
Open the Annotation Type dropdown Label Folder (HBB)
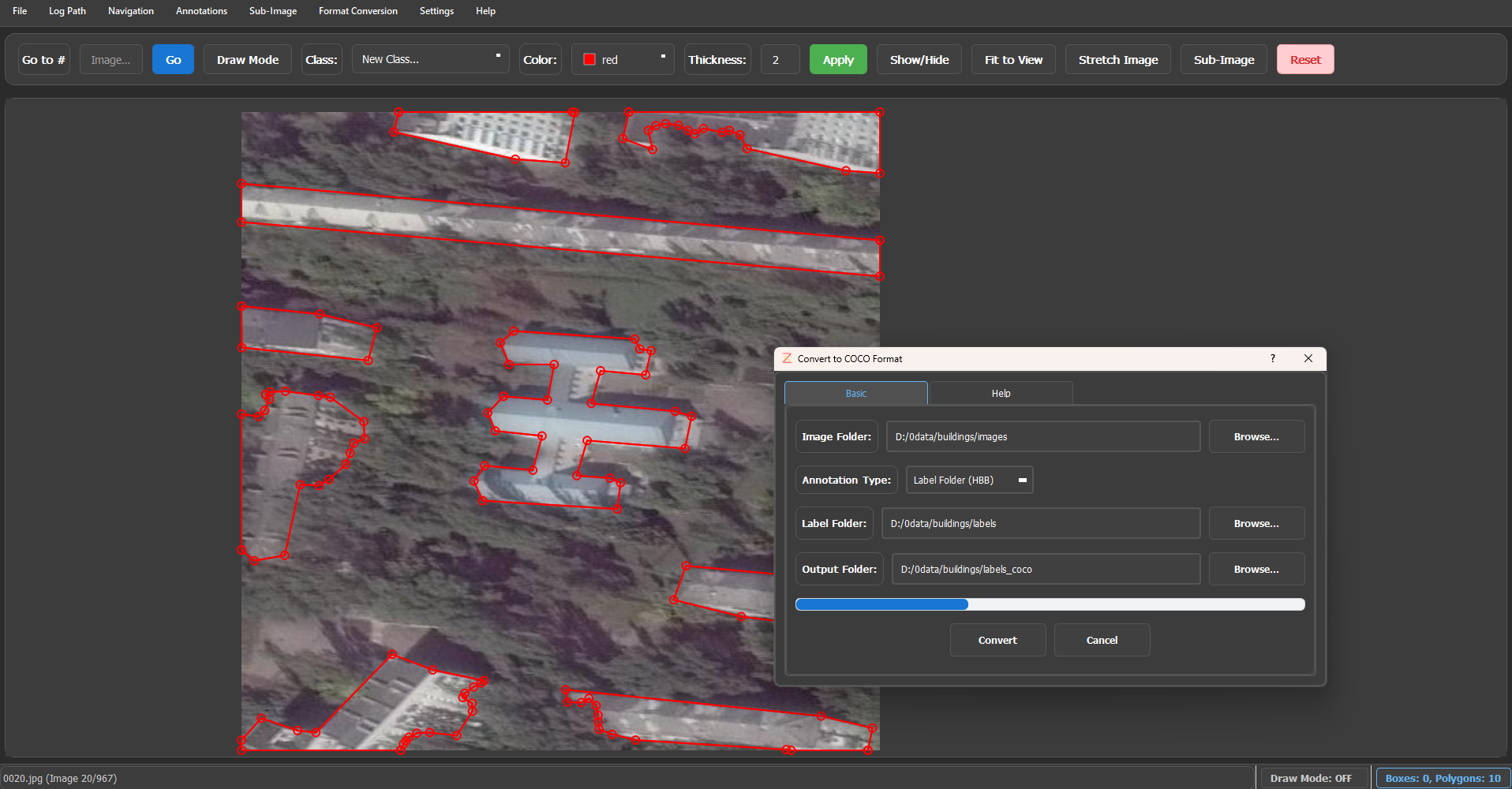point(968,480)
